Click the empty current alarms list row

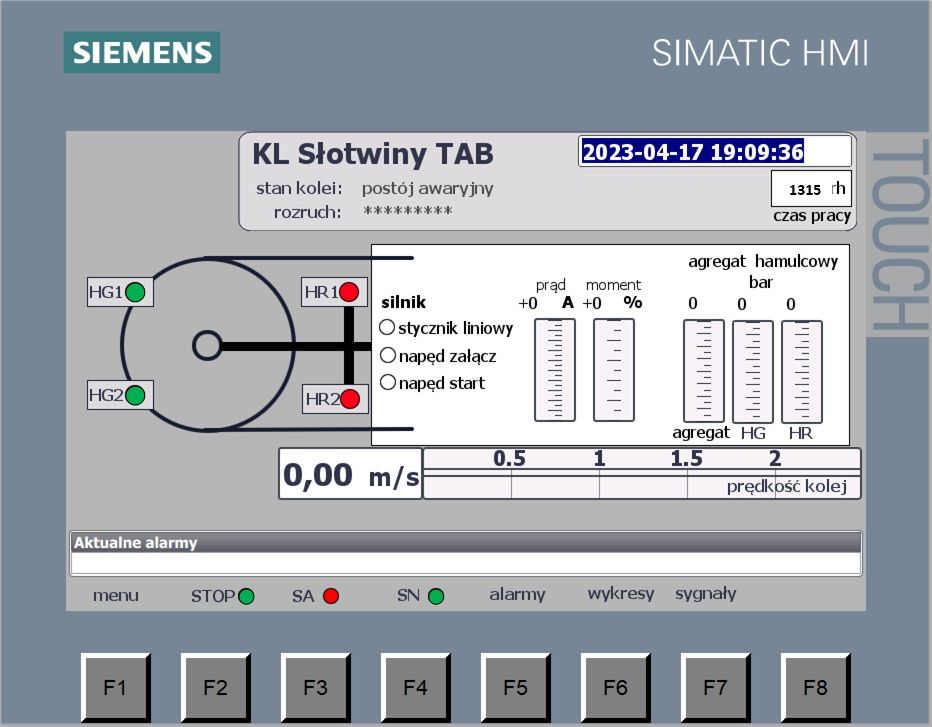pos(466,563)
